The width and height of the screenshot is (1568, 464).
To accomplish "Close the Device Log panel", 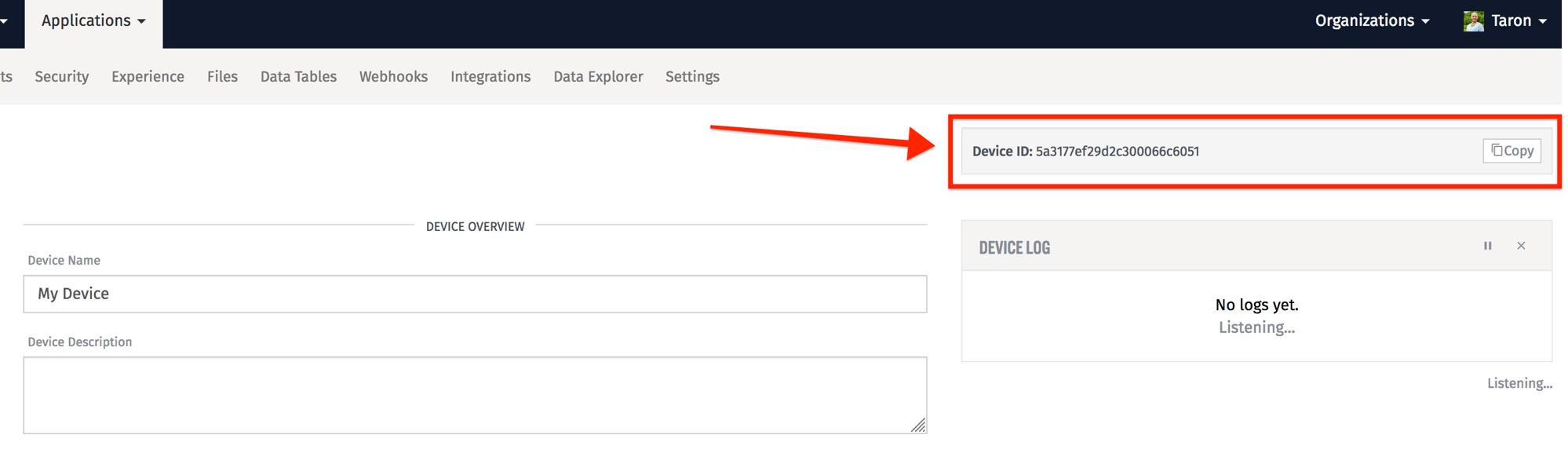I will (1521, 246).
